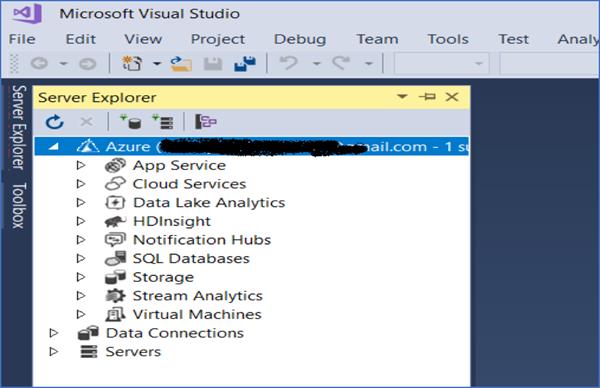The width and height of the screenshot is (600, 388).
Task: Expand the Cloud Services node
Action: pyautogui.click(x=81, y=184)
